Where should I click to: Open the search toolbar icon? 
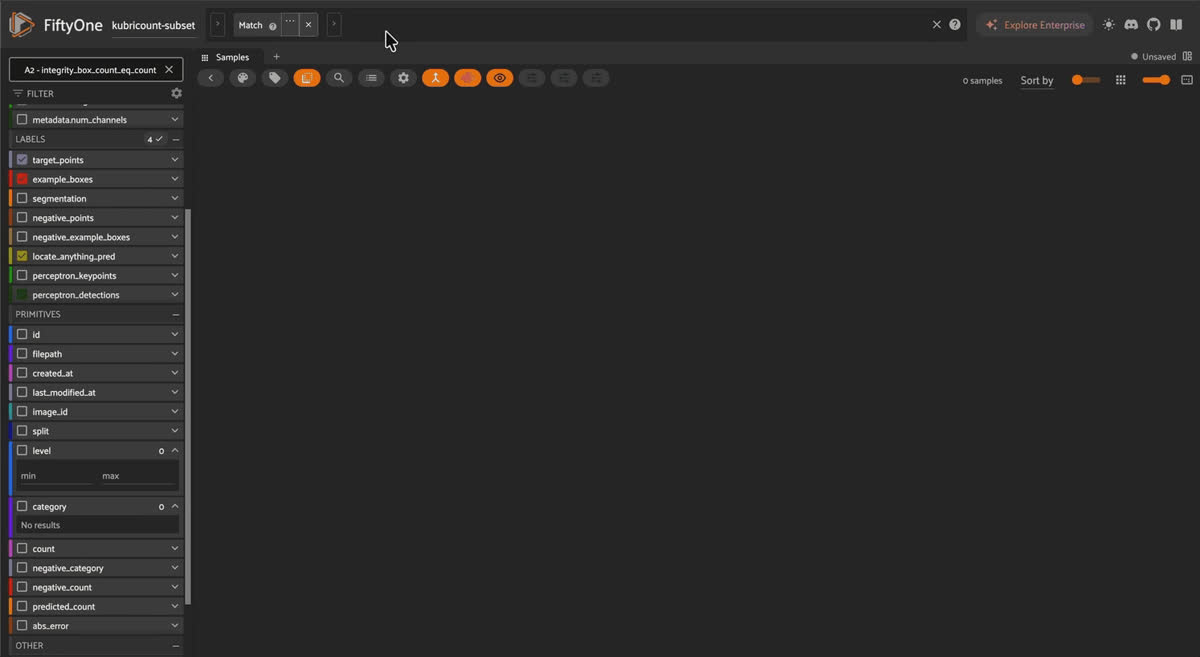[339, 77]
